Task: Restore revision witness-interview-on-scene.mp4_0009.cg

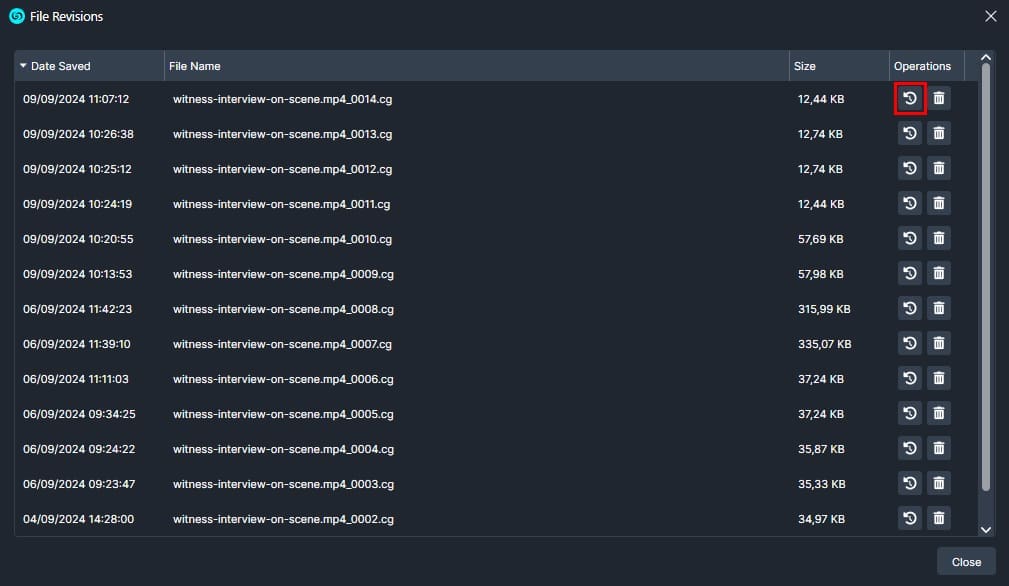Action: pyautogui.click(x=909, y=273)
